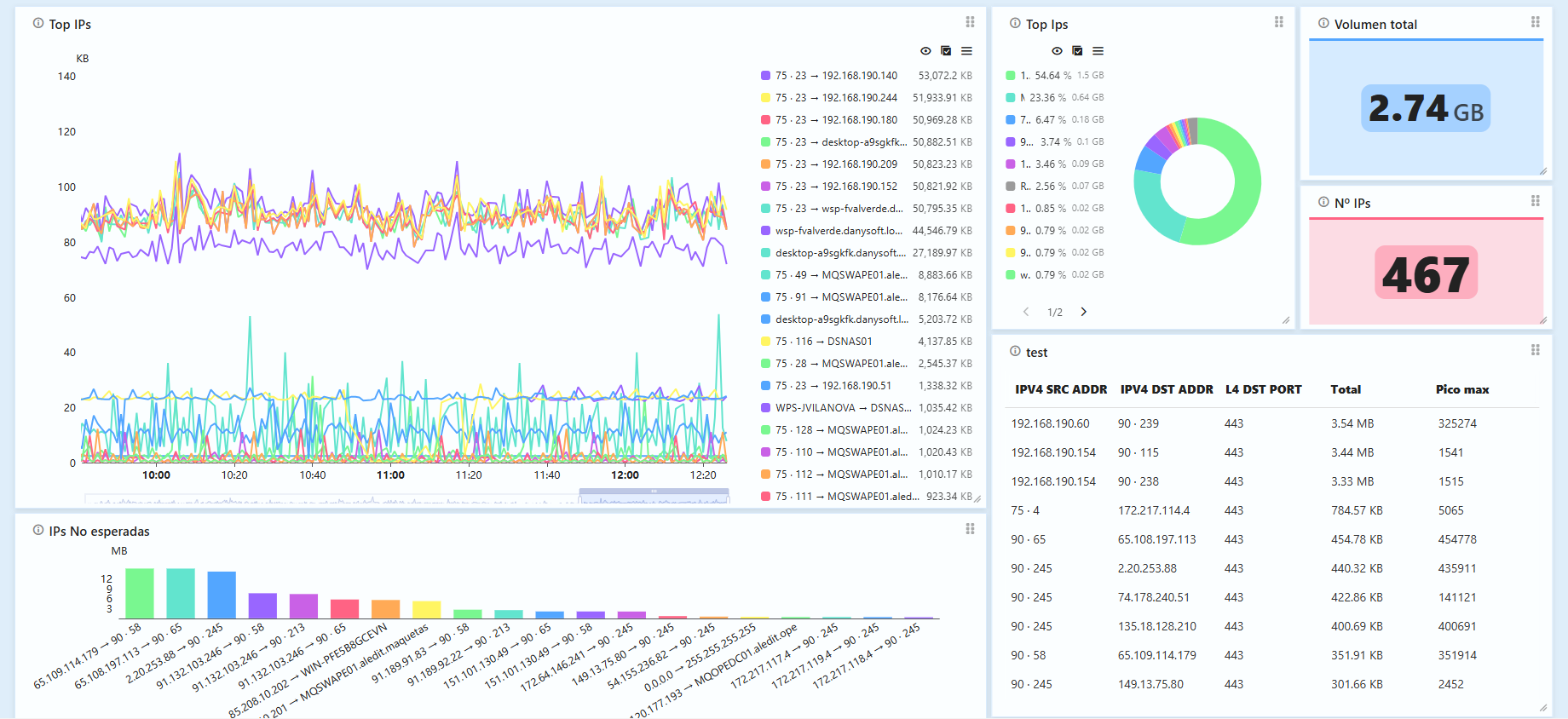Click info icon next to Nº IPs
Image resolution: width=1568 pixels, height=719 pixels.
(x=1323, y=203)
